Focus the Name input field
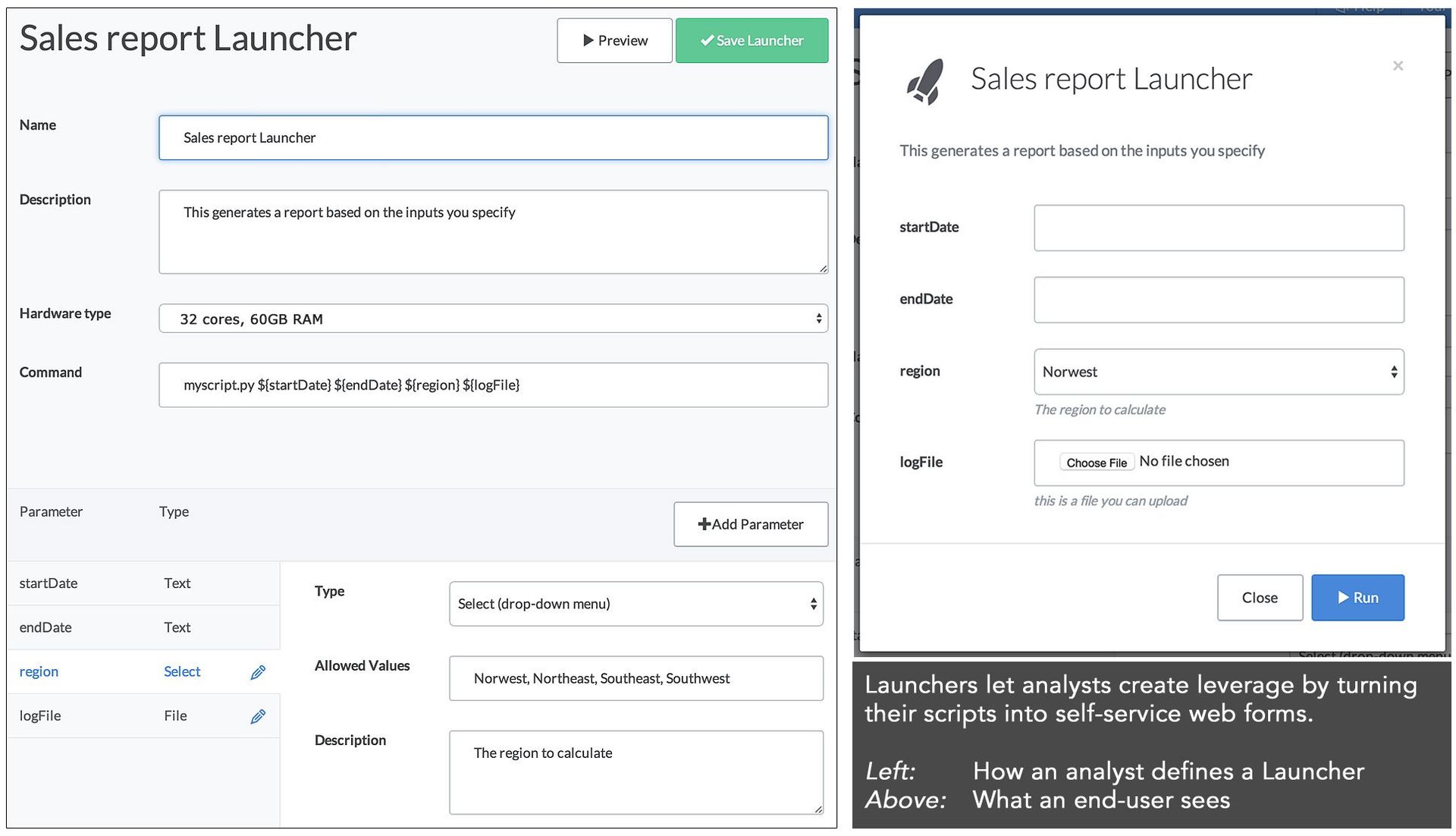Viewport: 1456px width, 836px height. pos(493,138)
